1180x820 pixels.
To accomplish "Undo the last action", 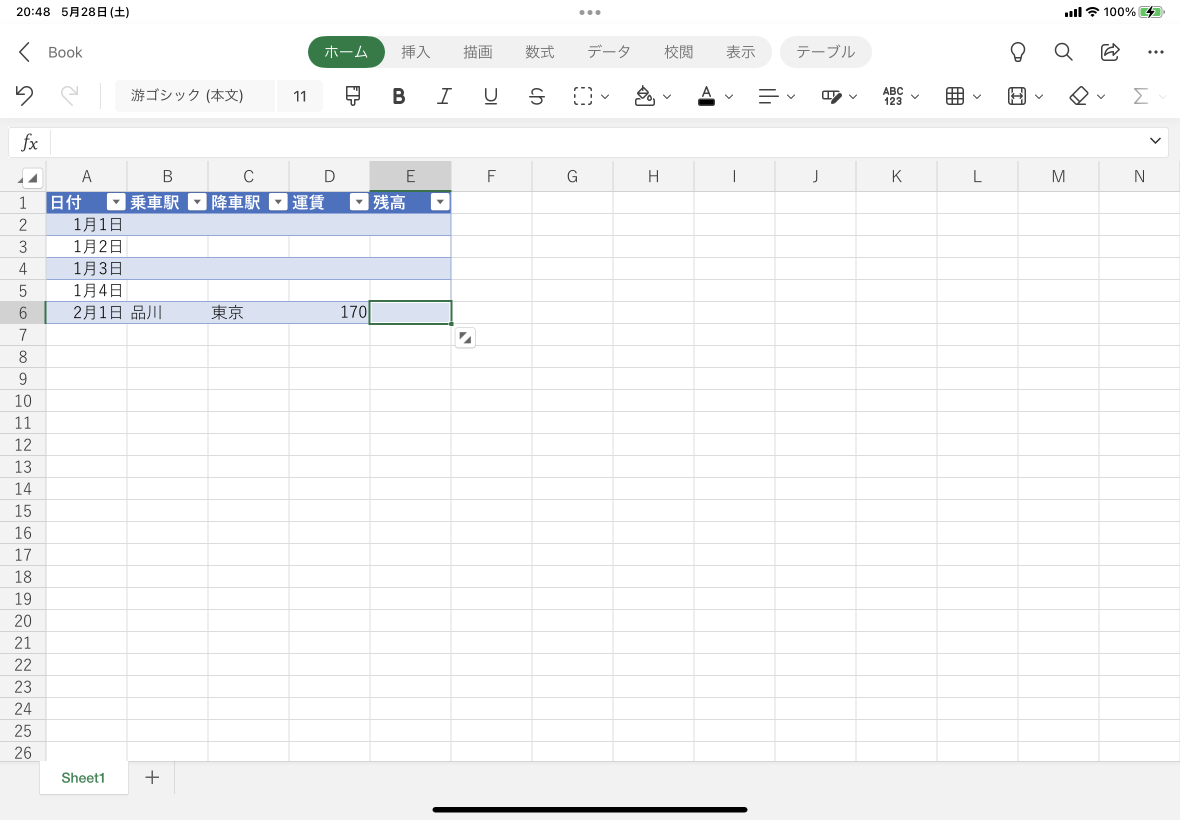I will pos(24,96).
